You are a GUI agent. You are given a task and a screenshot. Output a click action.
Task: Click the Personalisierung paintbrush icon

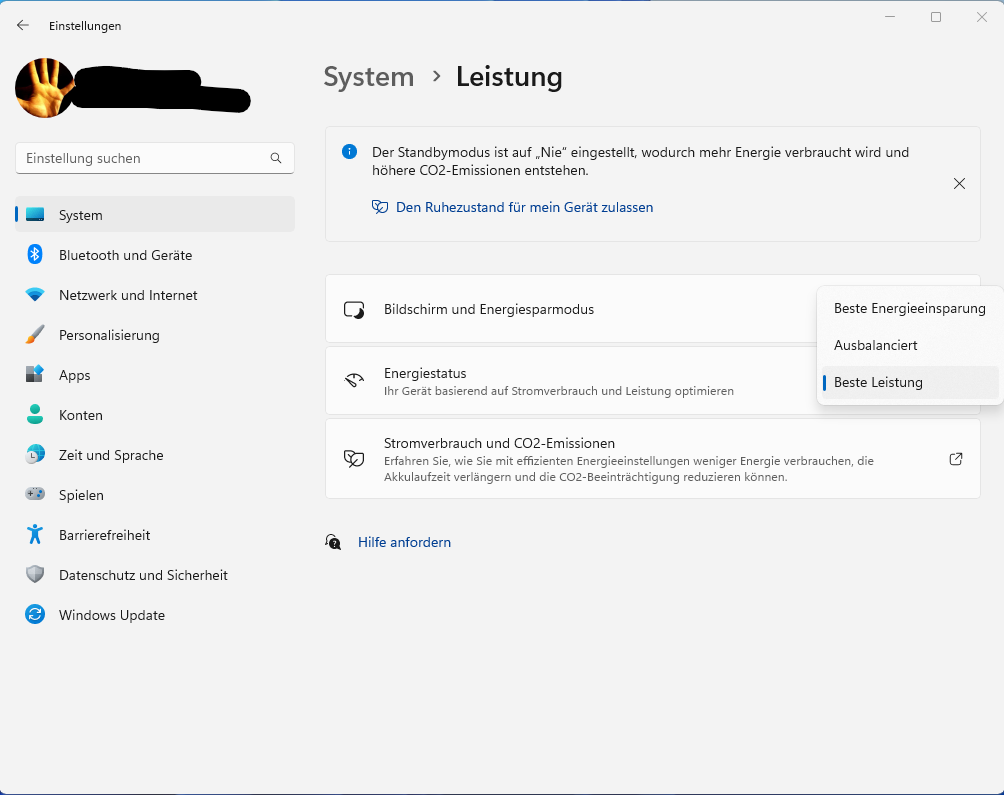(35, 335)
